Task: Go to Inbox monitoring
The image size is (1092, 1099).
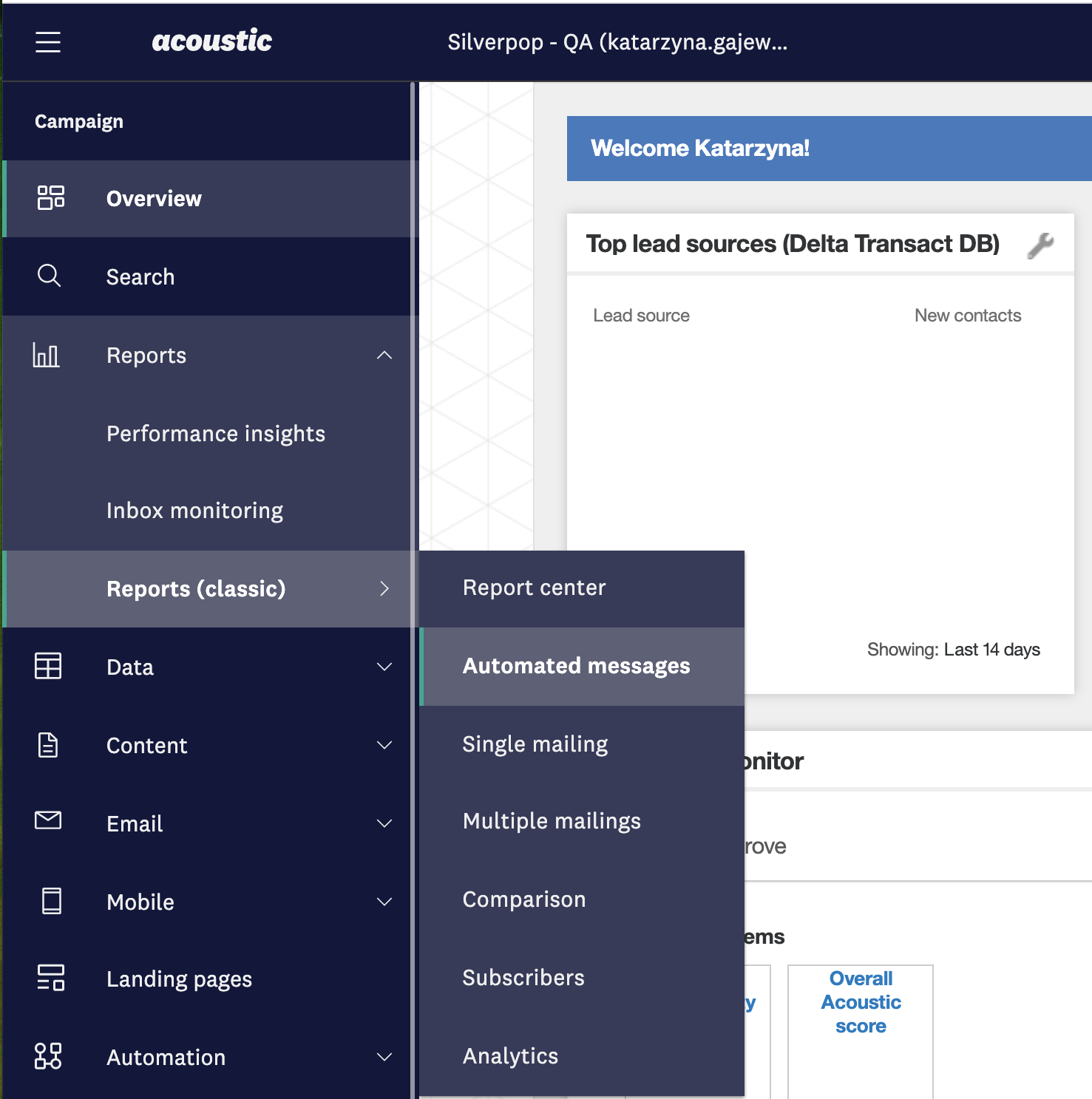Action: coord(194,511)
